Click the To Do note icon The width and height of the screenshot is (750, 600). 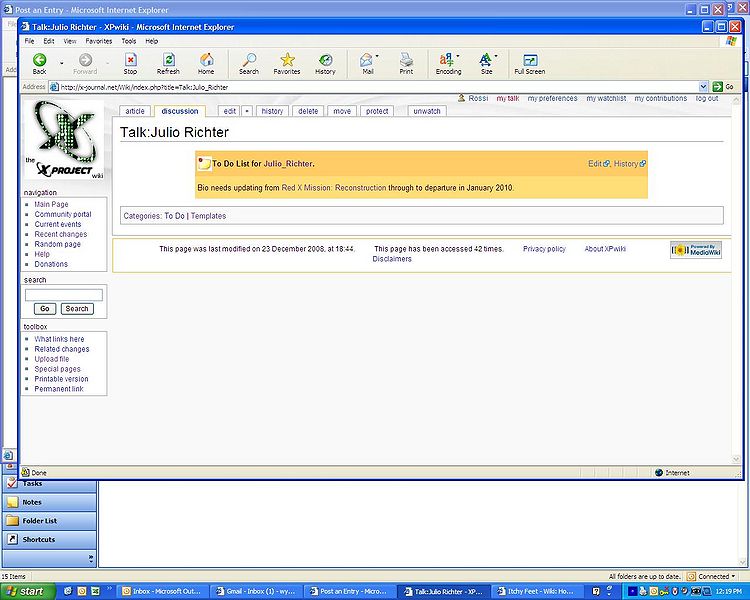(x=204, y=164)
